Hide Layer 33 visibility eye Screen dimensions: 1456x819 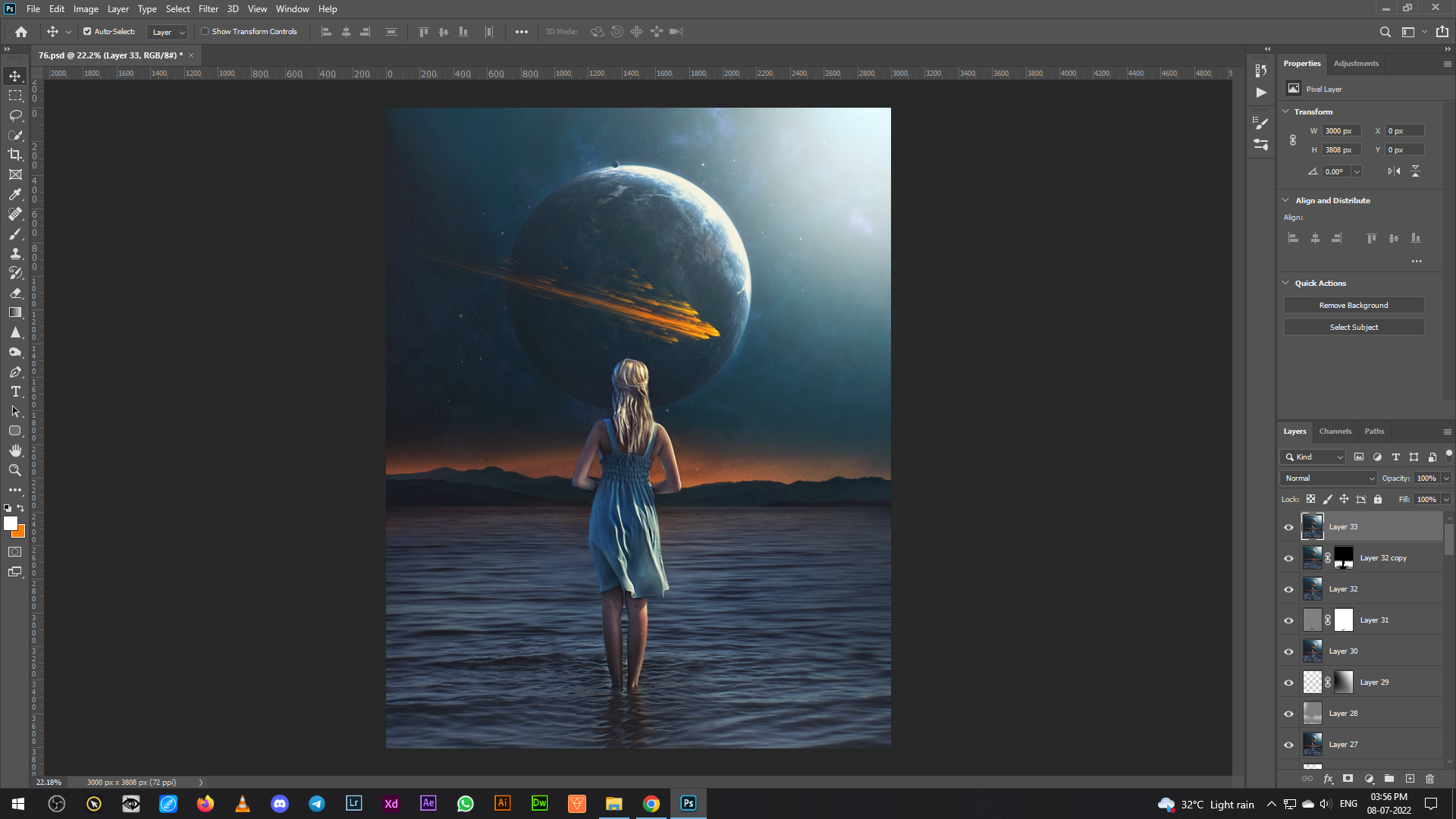pyautogui.click(x=1288, y=527)
